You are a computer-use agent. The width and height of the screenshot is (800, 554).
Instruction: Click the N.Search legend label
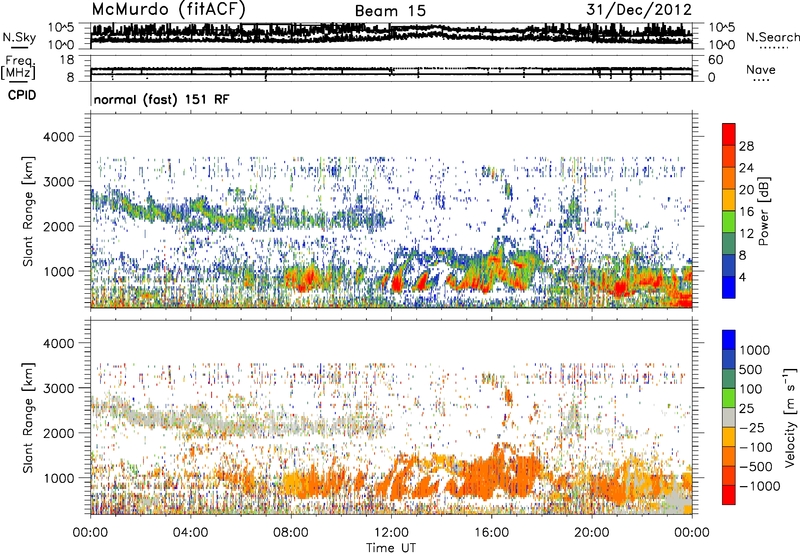click(772, 37)
